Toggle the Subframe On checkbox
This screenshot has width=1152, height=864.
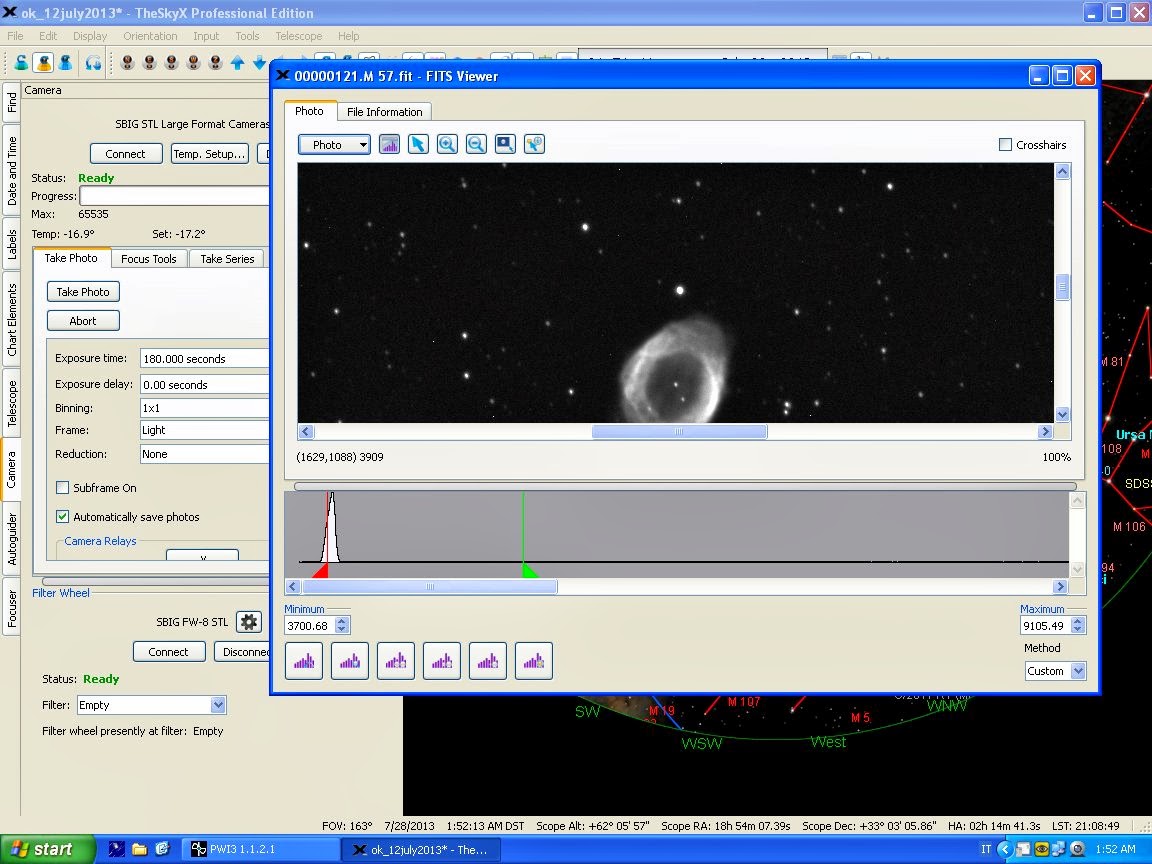(63, 488)
